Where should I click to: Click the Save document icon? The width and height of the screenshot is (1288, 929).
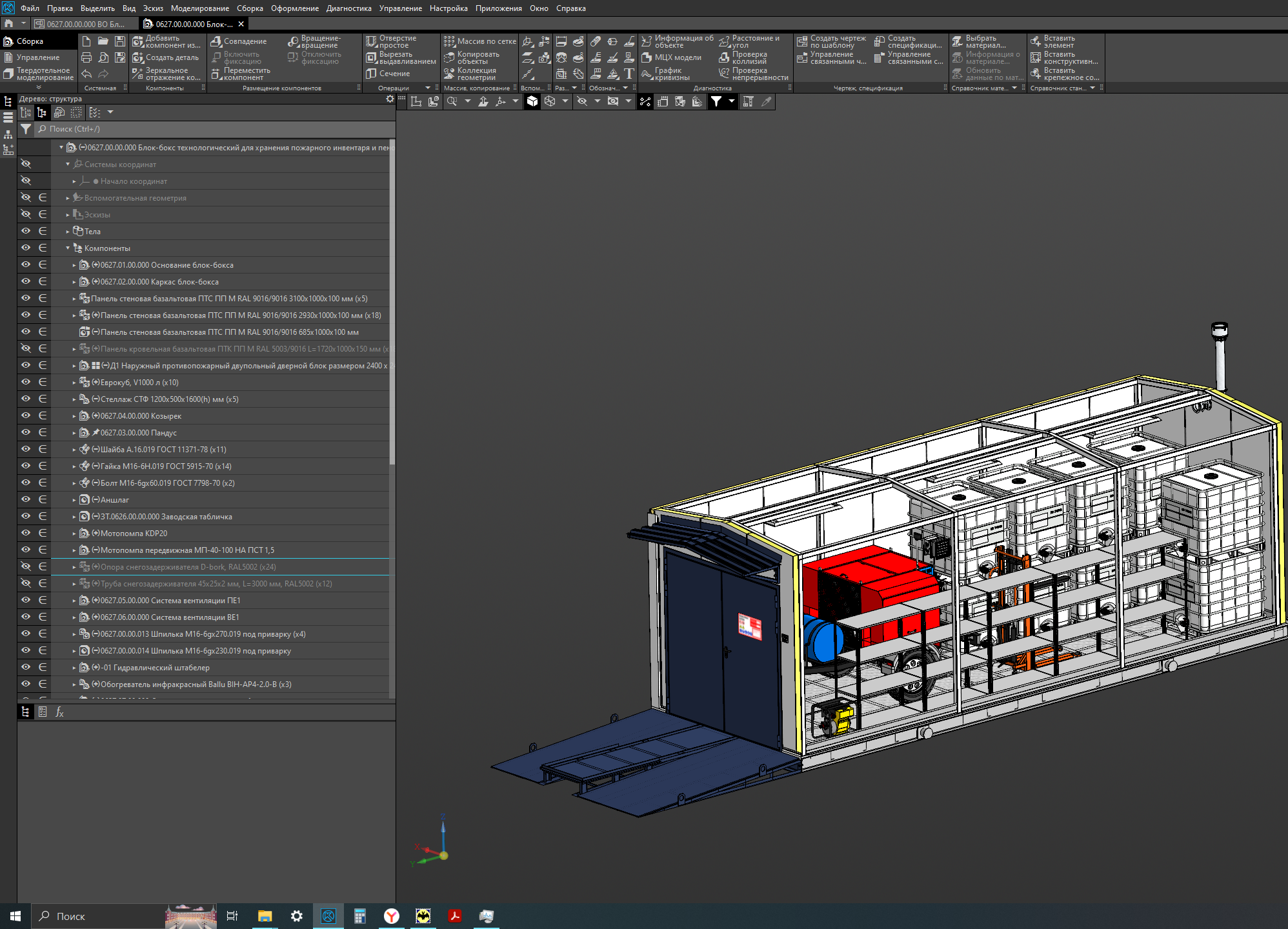point(120,41)
